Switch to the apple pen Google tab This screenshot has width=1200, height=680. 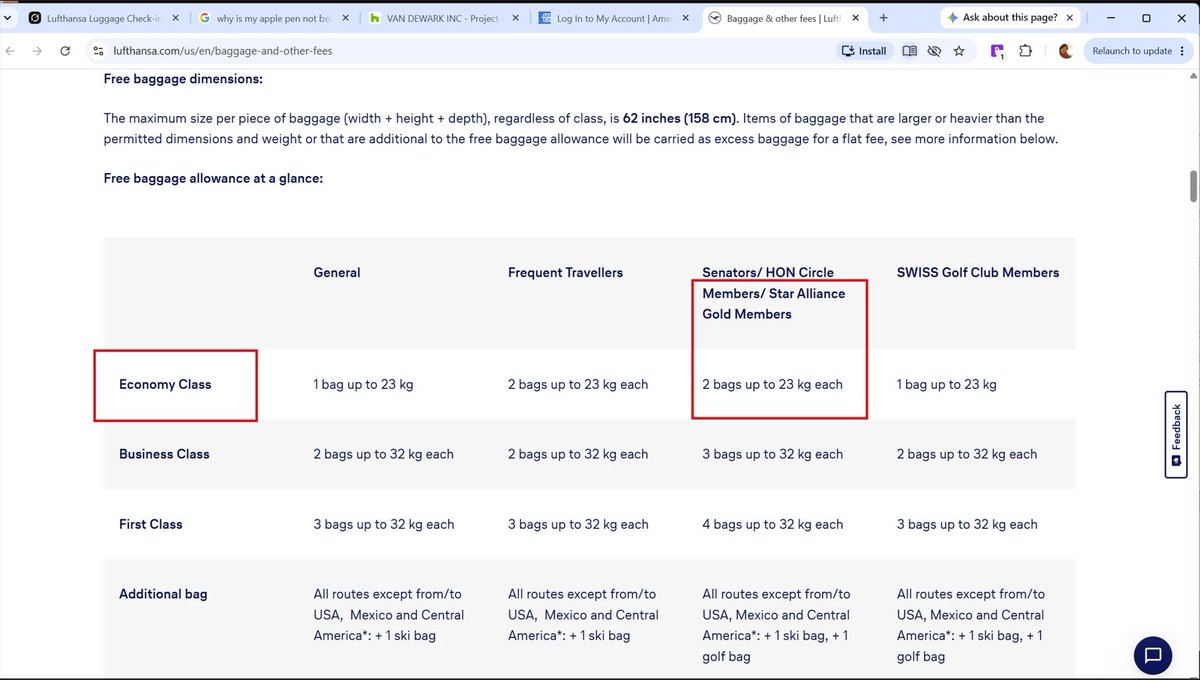click(275, 18)
